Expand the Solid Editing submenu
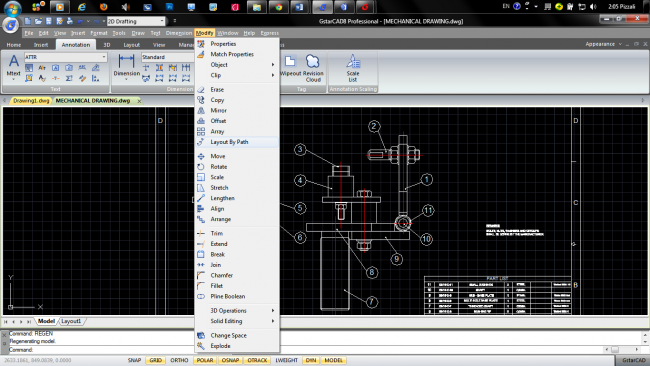 pos(237,321)
